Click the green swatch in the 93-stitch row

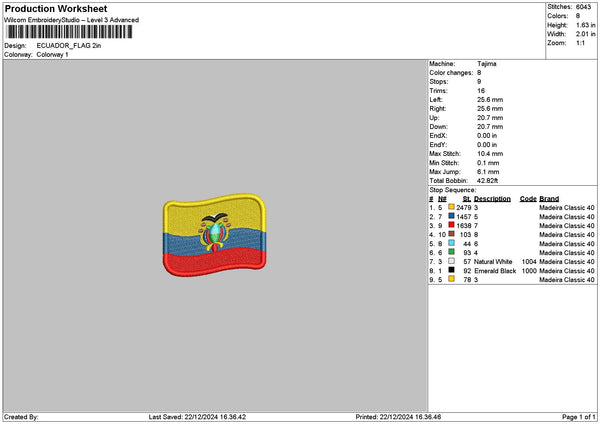(x=452, y=252)
